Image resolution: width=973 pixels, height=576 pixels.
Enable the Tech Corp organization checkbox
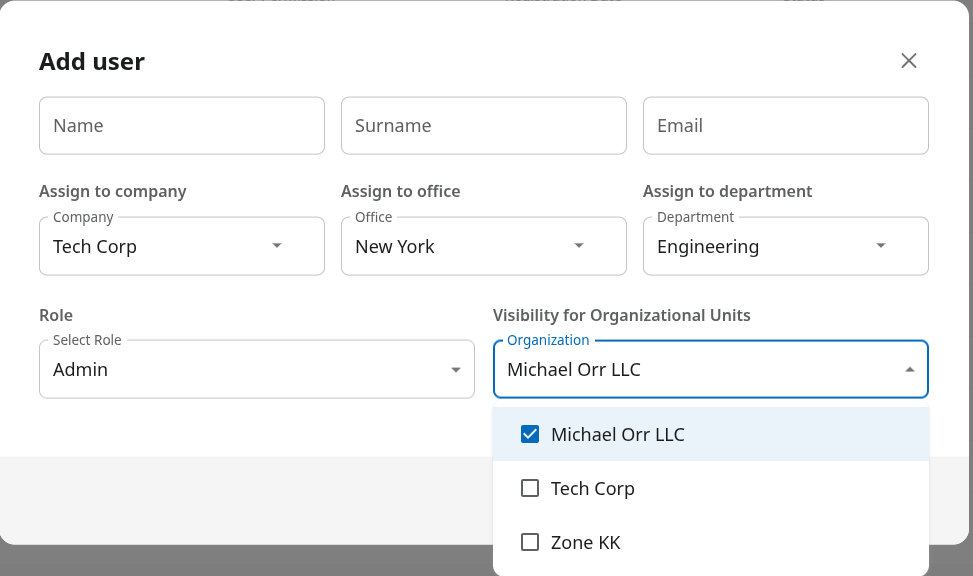tap(530, 489)
